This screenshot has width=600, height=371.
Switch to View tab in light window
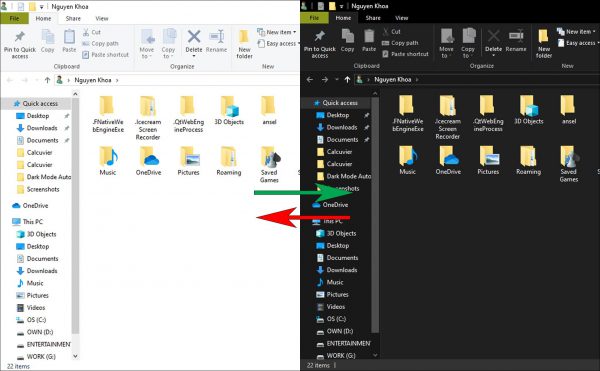pos(102,18)
